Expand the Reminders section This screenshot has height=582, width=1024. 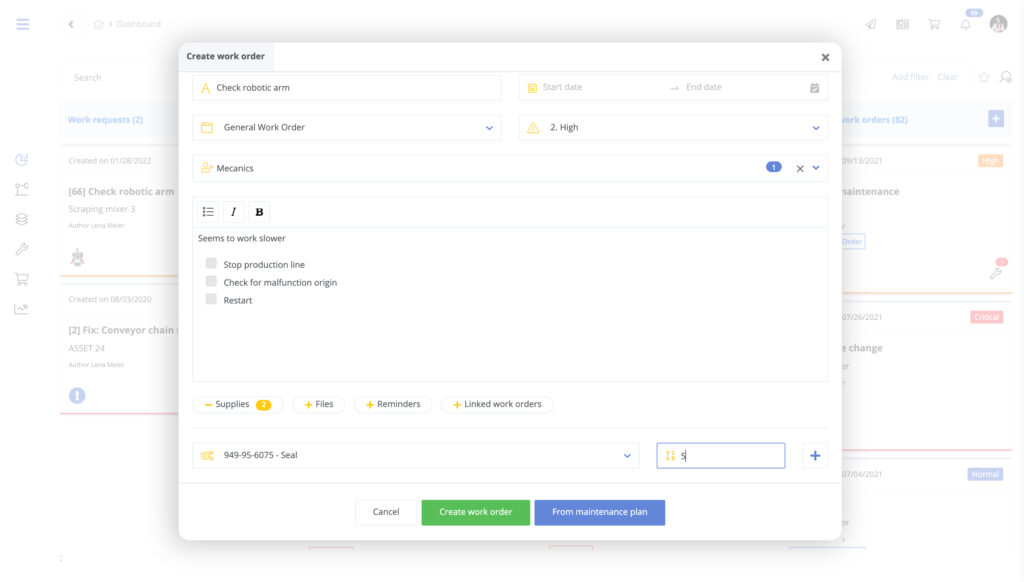click(x=392, y=404)
